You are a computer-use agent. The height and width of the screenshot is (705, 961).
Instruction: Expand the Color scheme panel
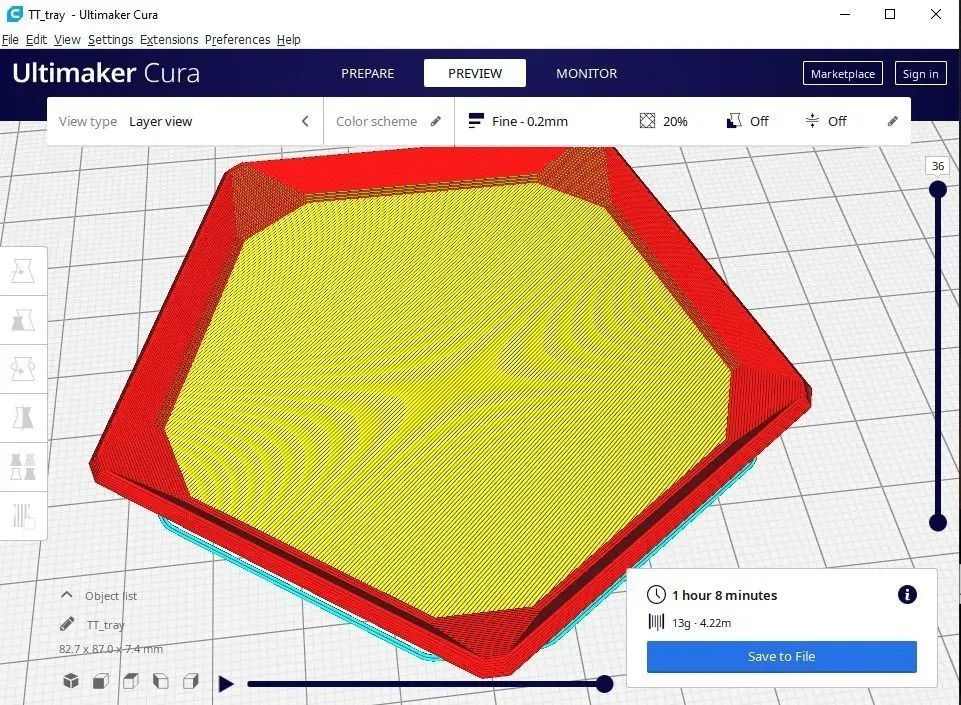[389, 121]
